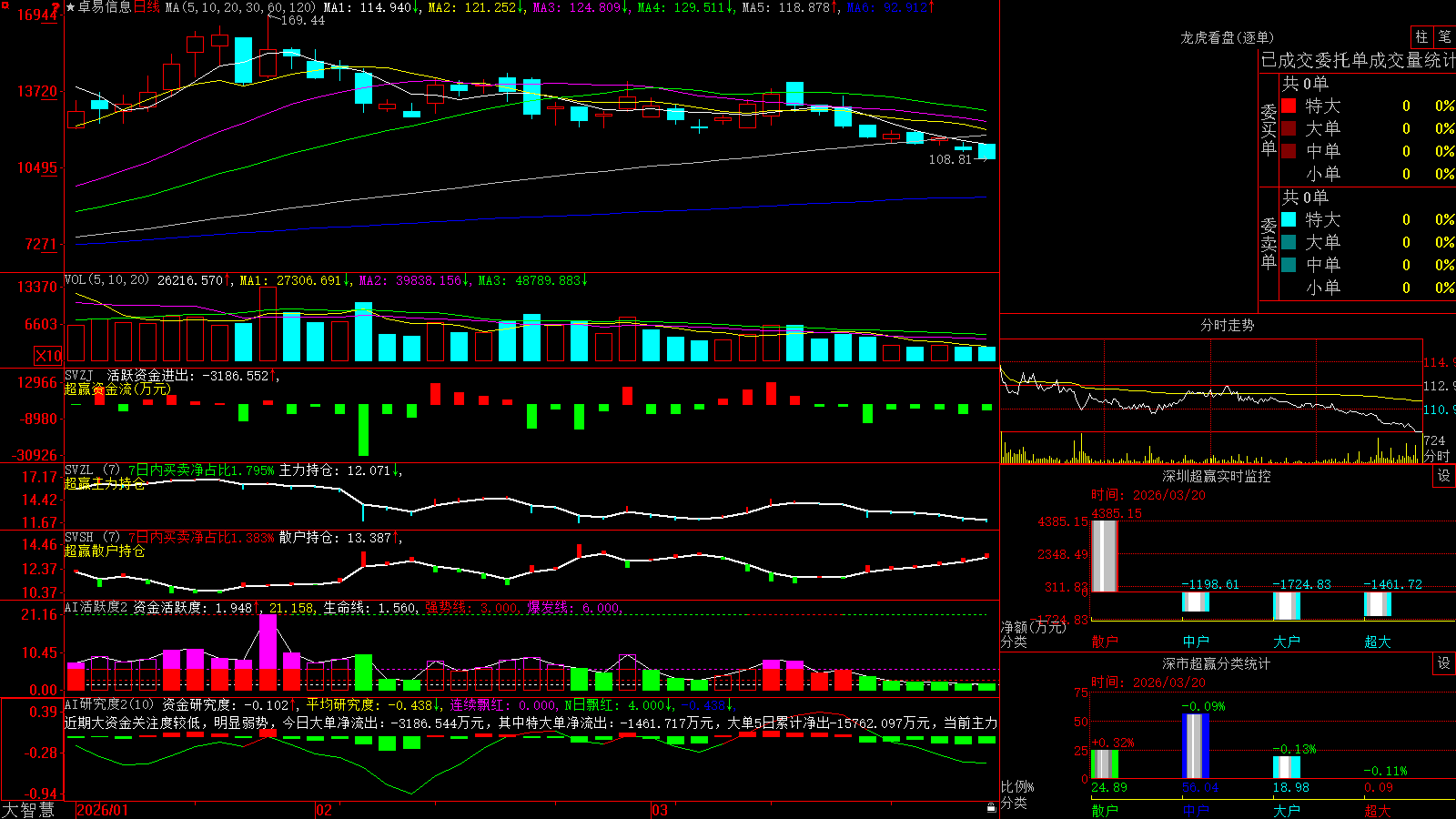Click the 资金活跃度: 1.948 value
The height and width of the screenshot is (819, 1456).
tap(193, 608)
